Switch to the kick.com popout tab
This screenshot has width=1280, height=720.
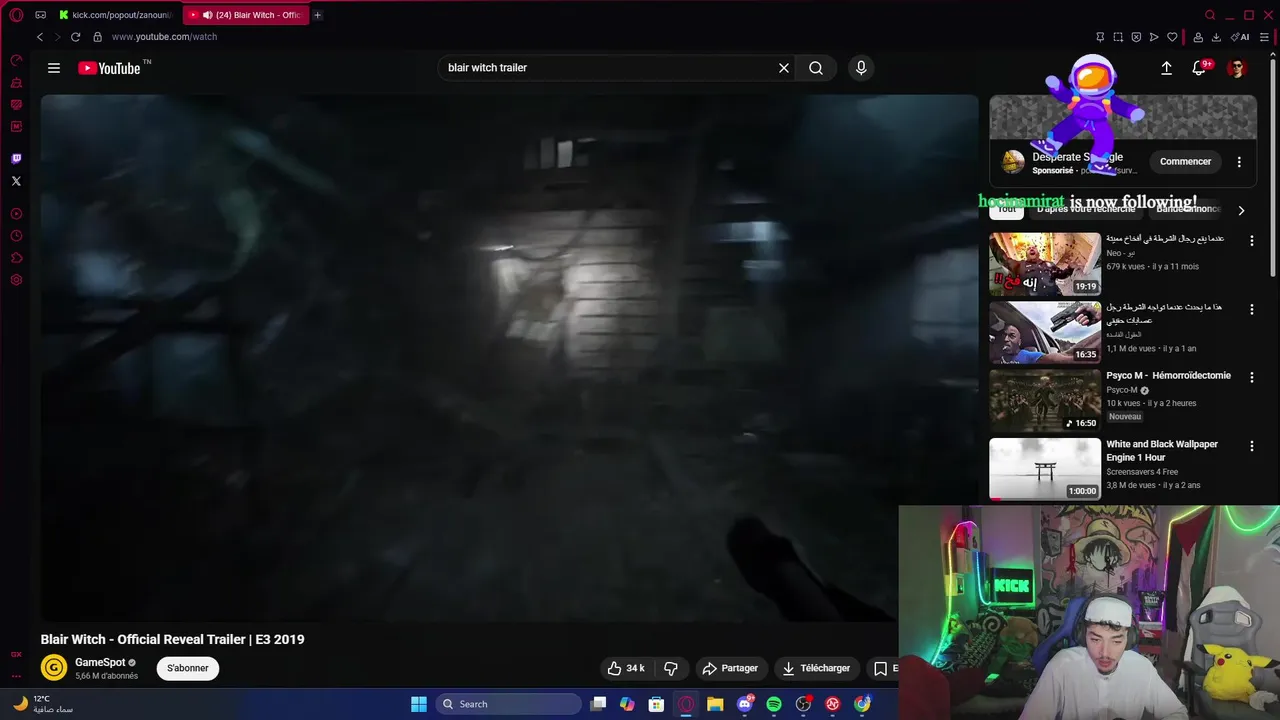click(x=117, y=15)
